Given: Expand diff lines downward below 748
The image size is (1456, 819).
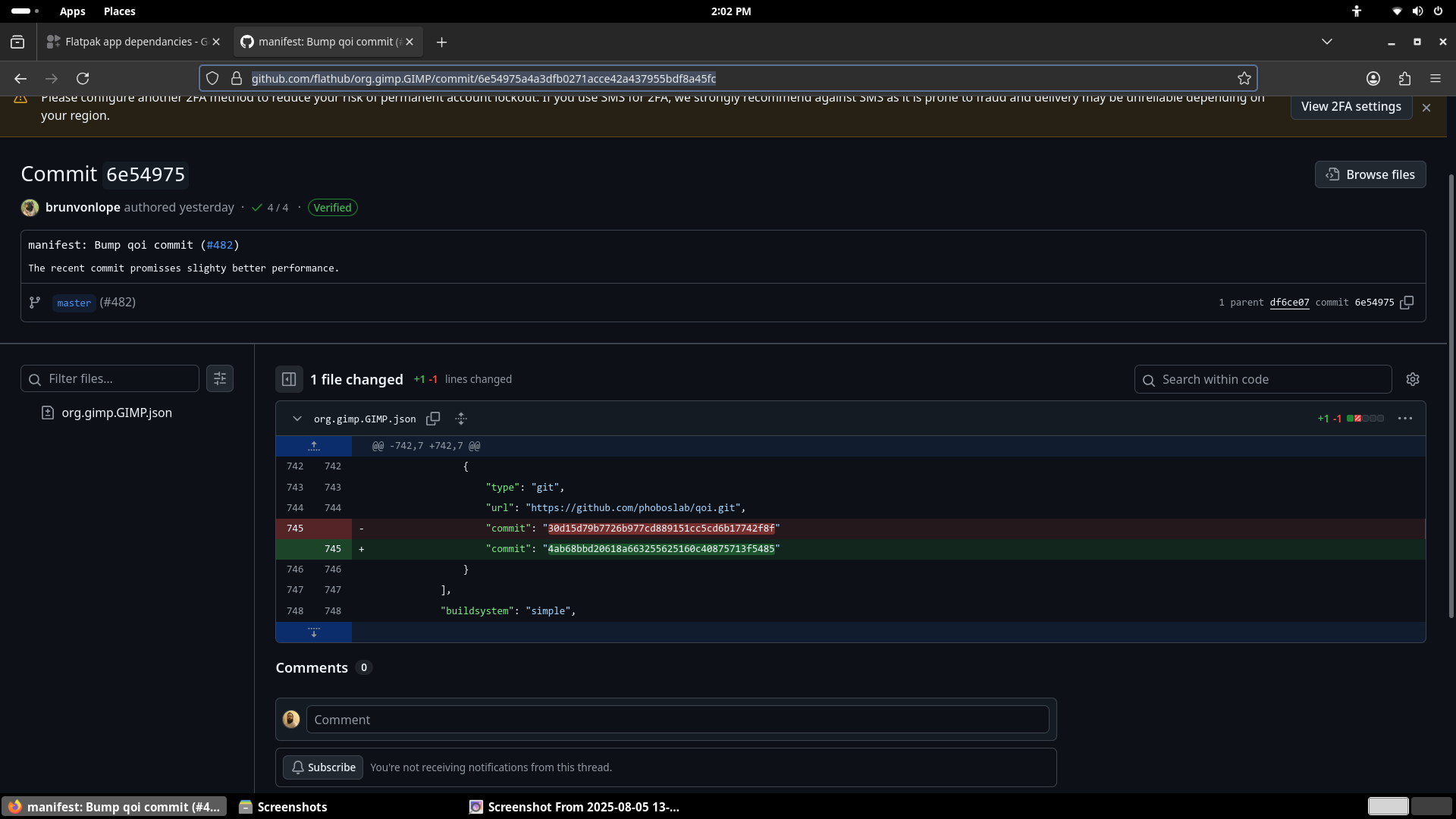Looking at the screenshot, I should click(x=314, y=632).
